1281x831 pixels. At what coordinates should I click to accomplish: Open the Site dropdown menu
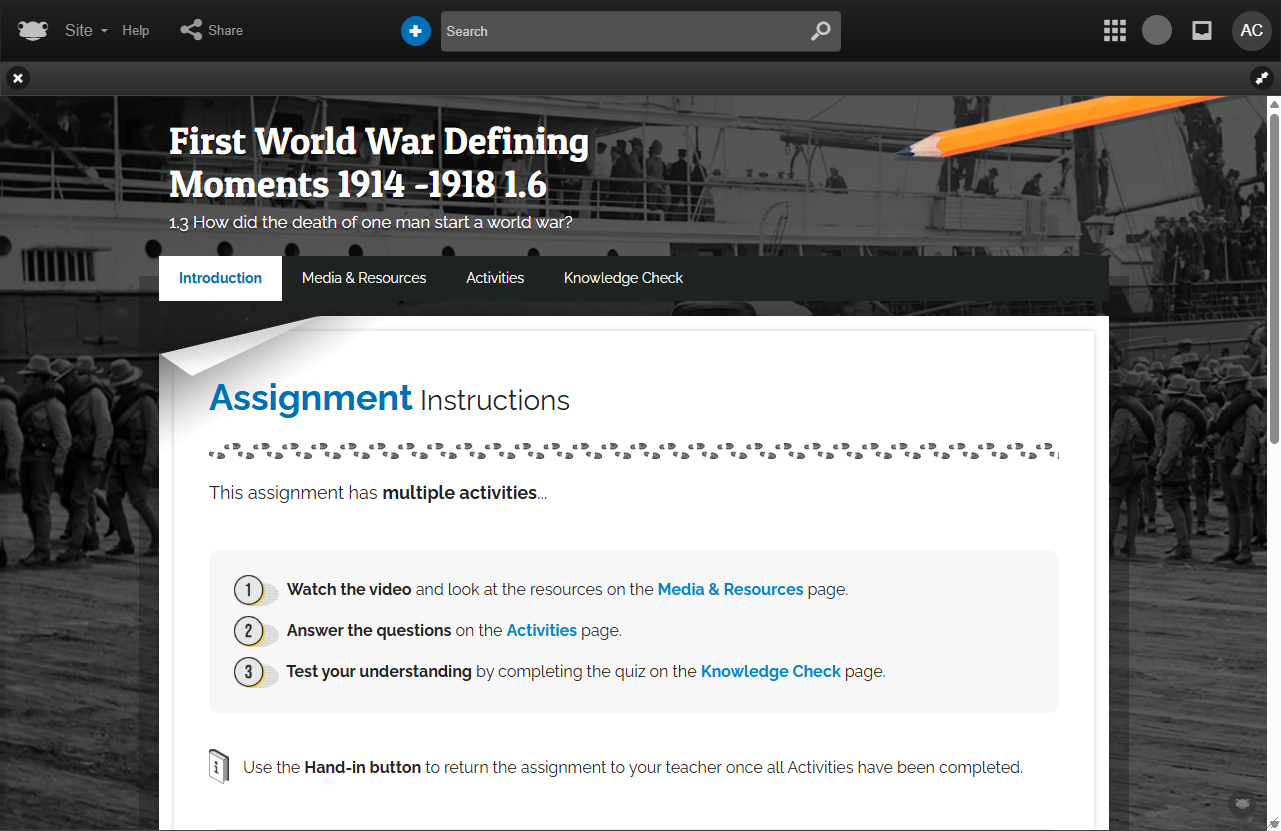pyautogui.click(x=86, y=31)
